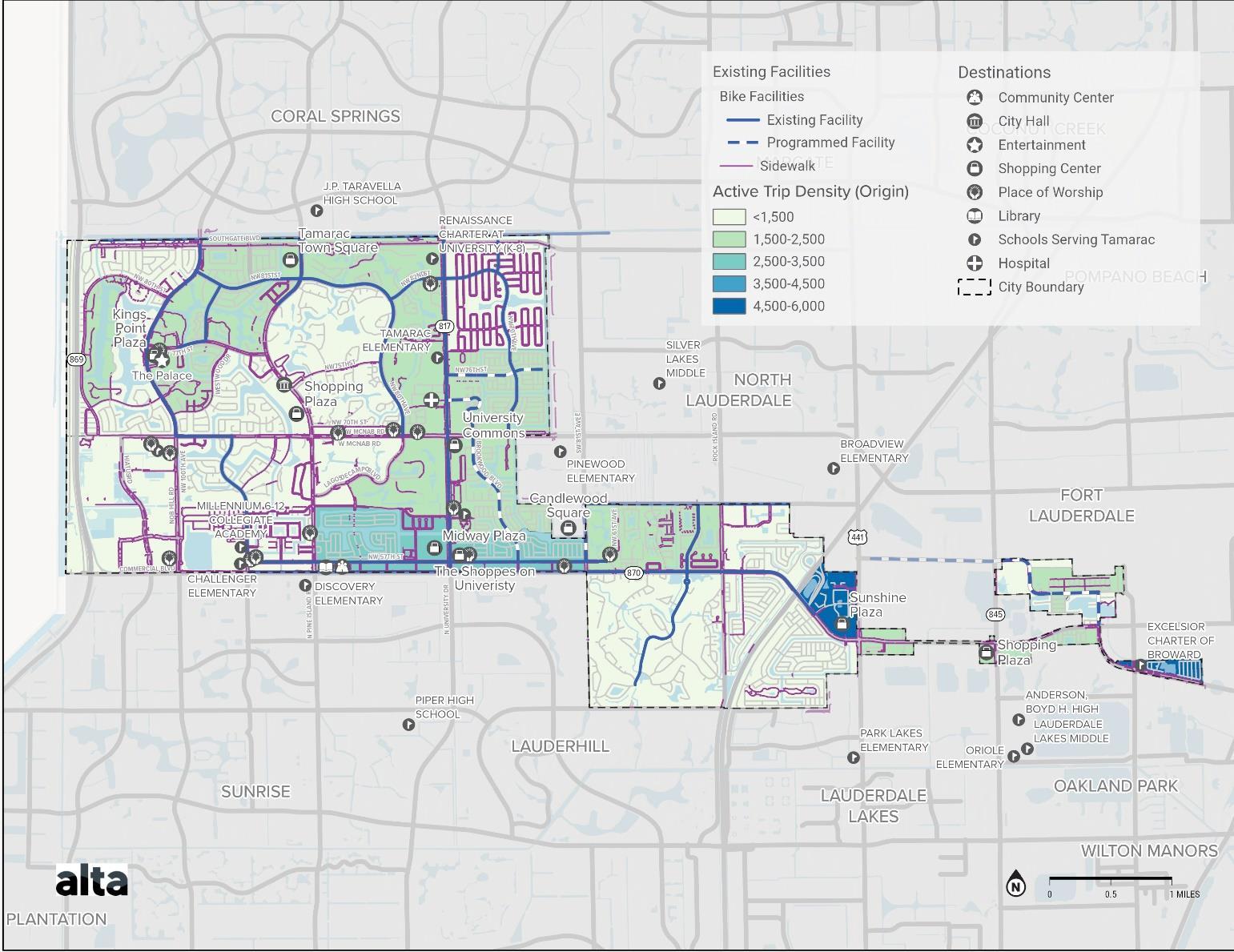Click the 'Kings Point Plaza' map label
1234x952 pixels.
coord(130,328)
